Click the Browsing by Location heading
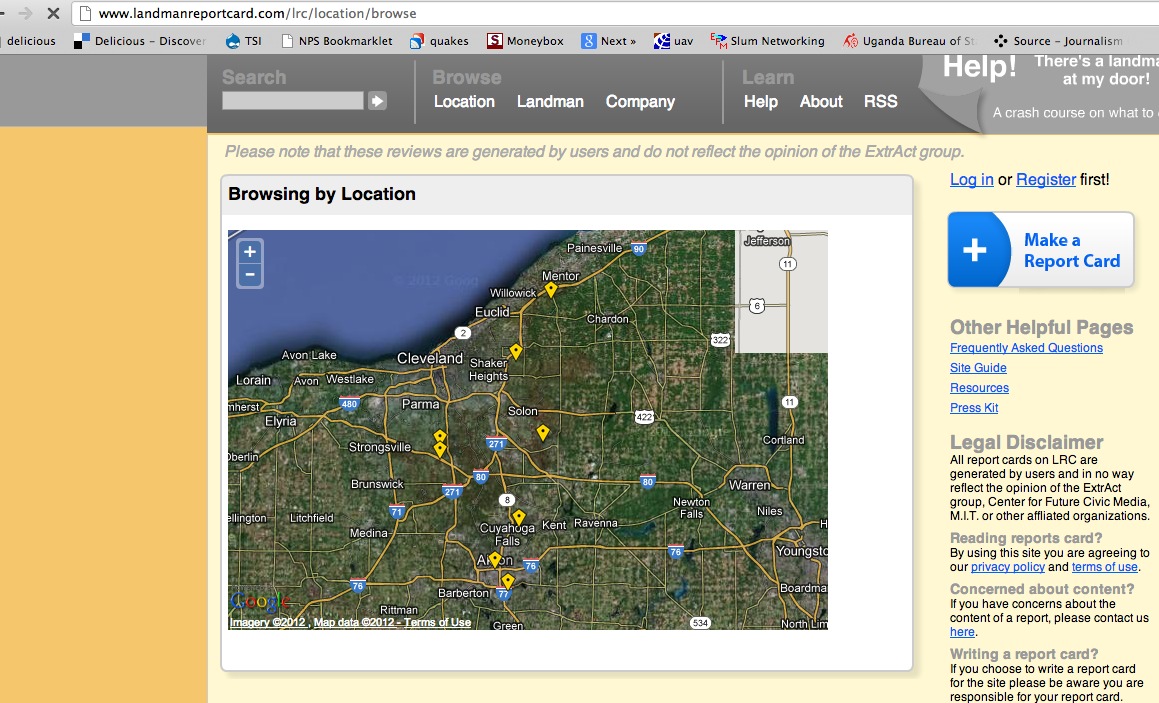The height and width of the screenshot is (703, 1159). (322, 194)
